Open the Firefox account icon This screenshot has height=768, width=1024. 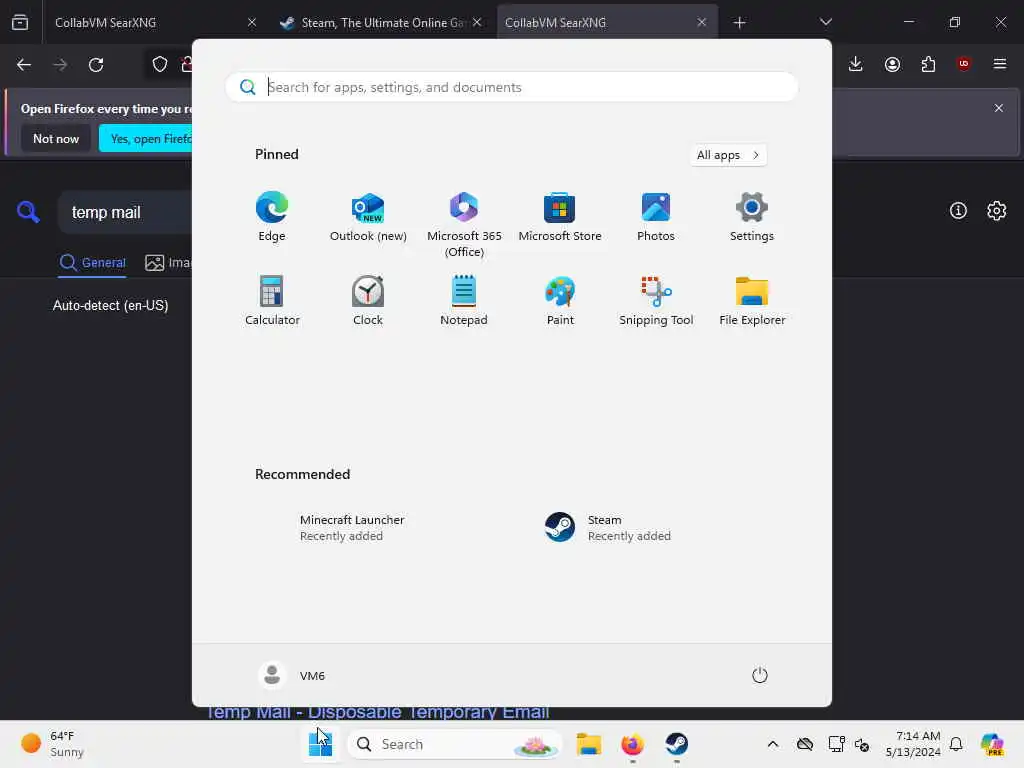(x=892, y=64)
